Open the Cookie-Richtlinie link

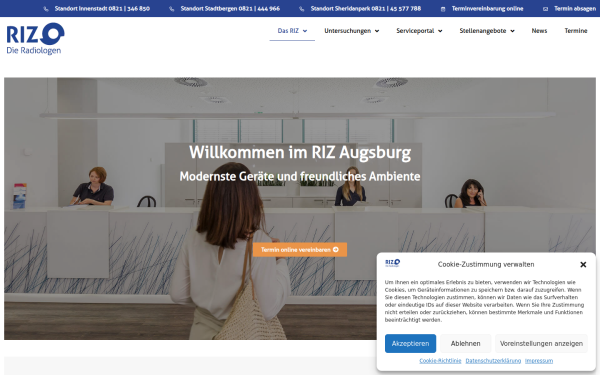pos(440,361)
